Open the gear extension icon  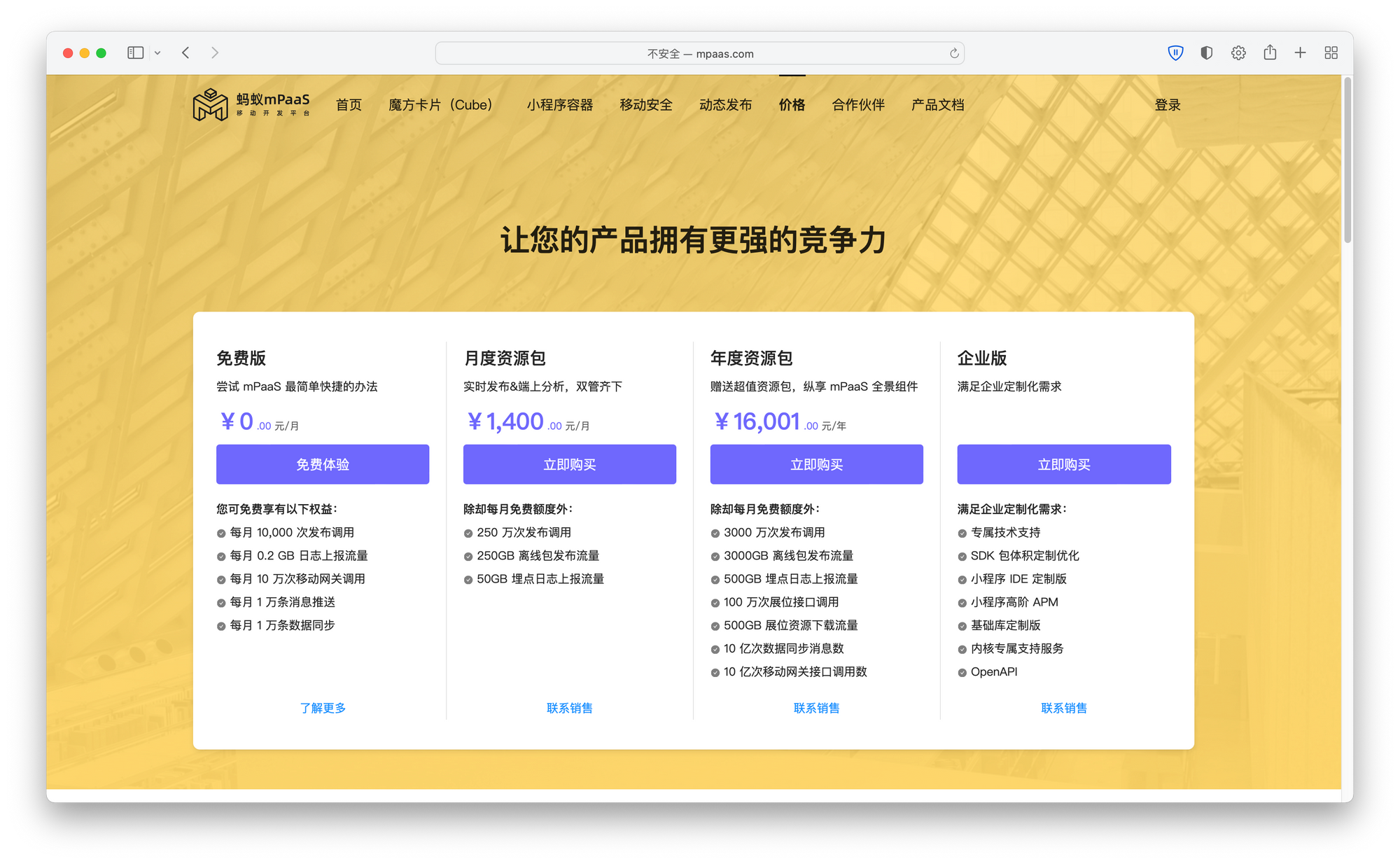point(1238,53)
